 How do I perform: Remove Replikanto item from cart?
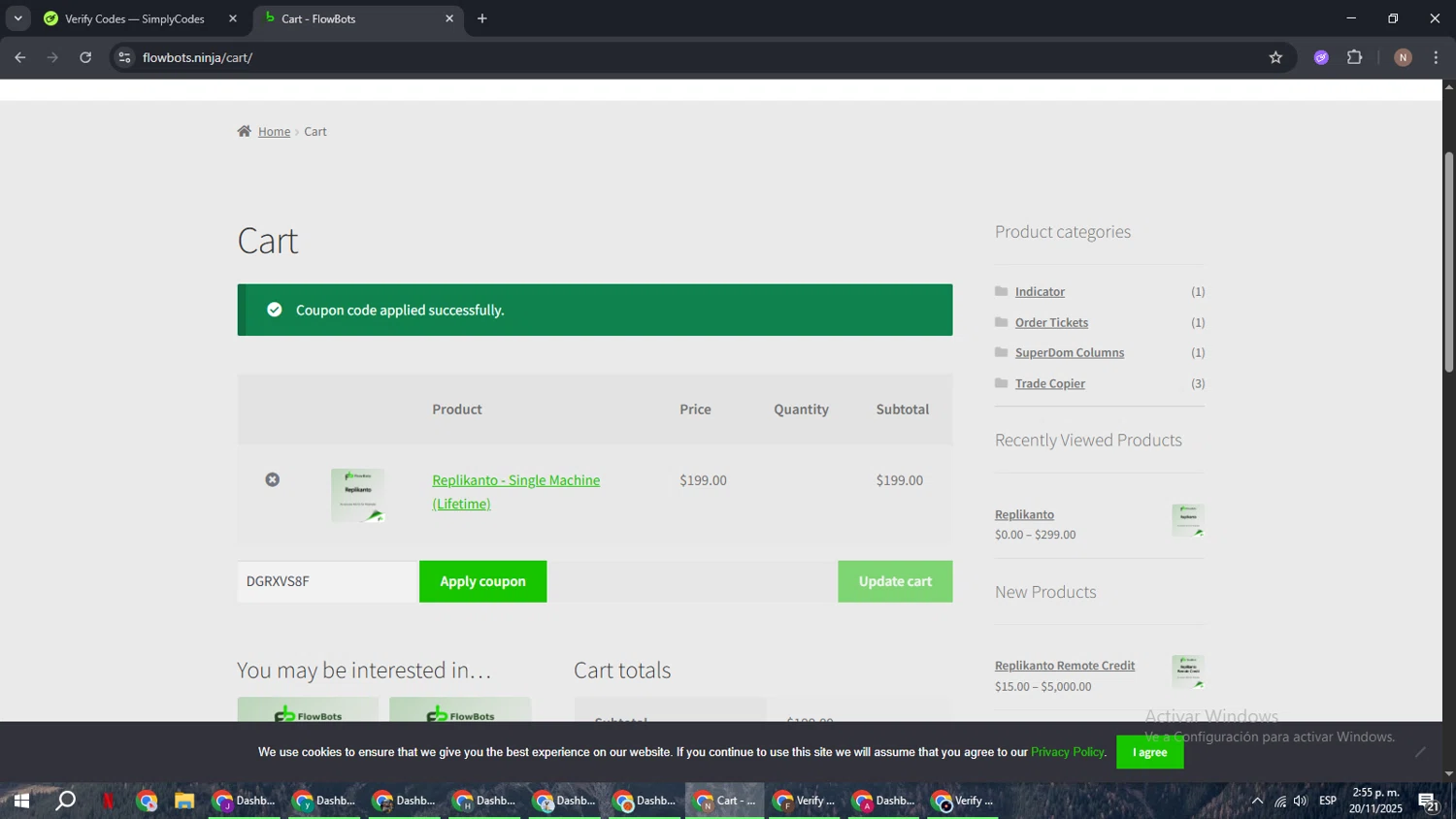tap(273, 479)
